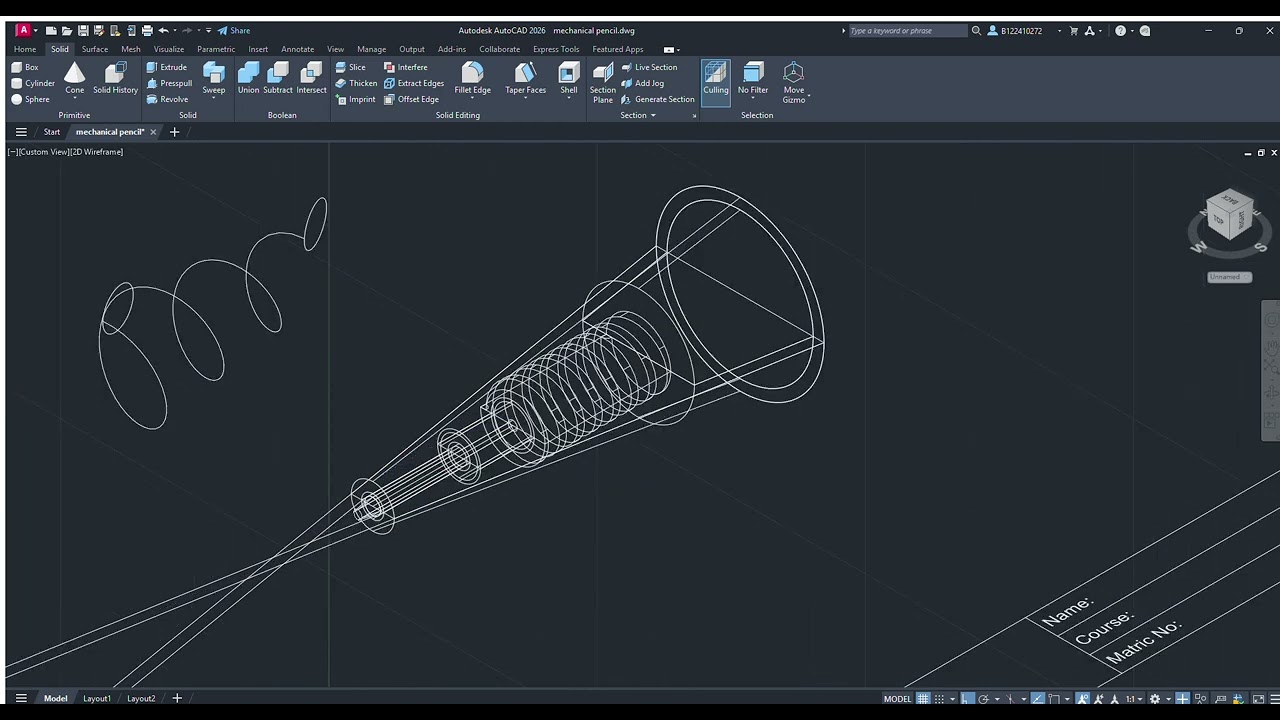1280x720 pixels.
Task: Apply the Intersect boolean tool
Action: click(311, 78)
